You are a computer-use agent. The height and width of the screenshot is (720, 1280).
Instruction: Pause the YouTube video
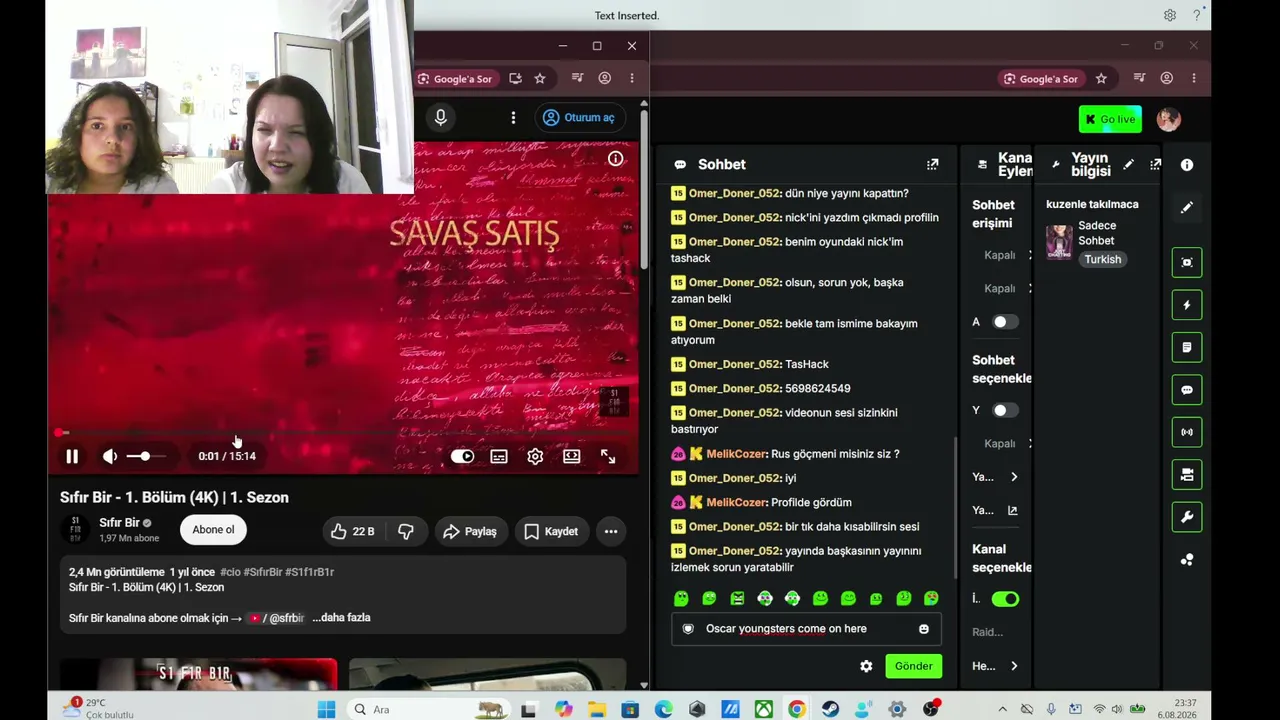(72, 456)
